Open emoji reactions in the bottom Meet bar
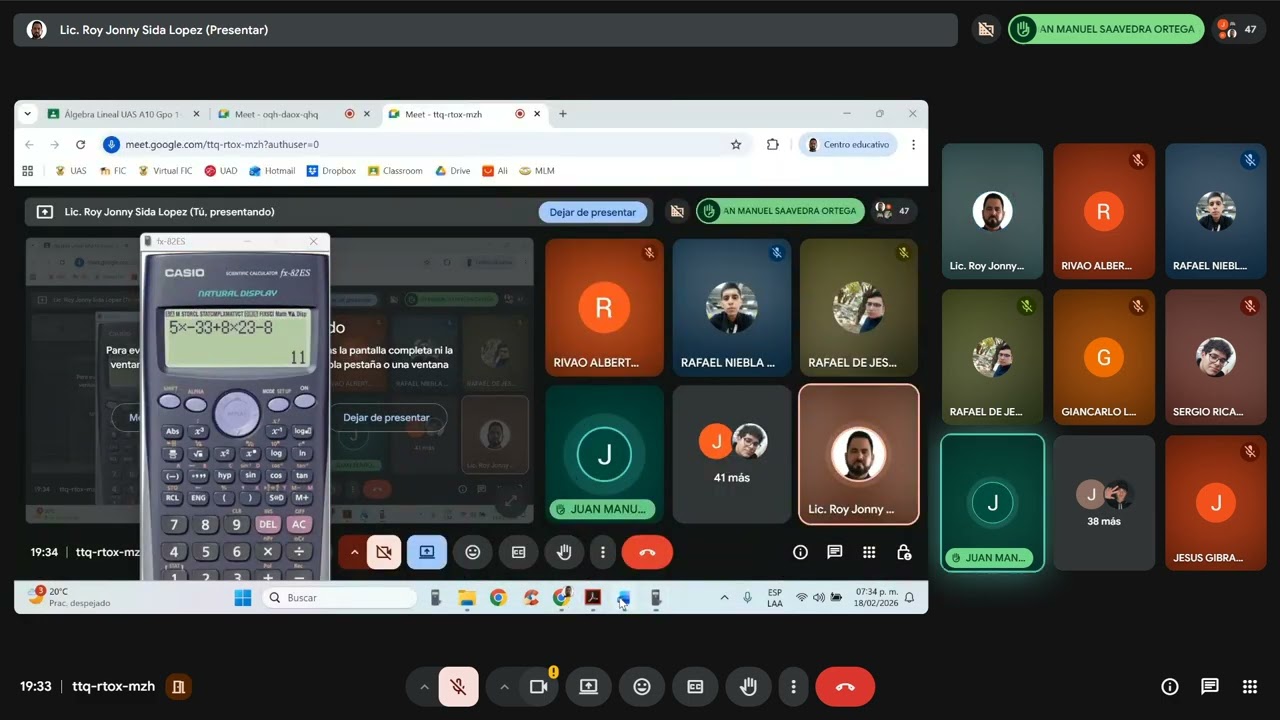The height and width of the screenshot is (720, 1280). pos(642,687)
